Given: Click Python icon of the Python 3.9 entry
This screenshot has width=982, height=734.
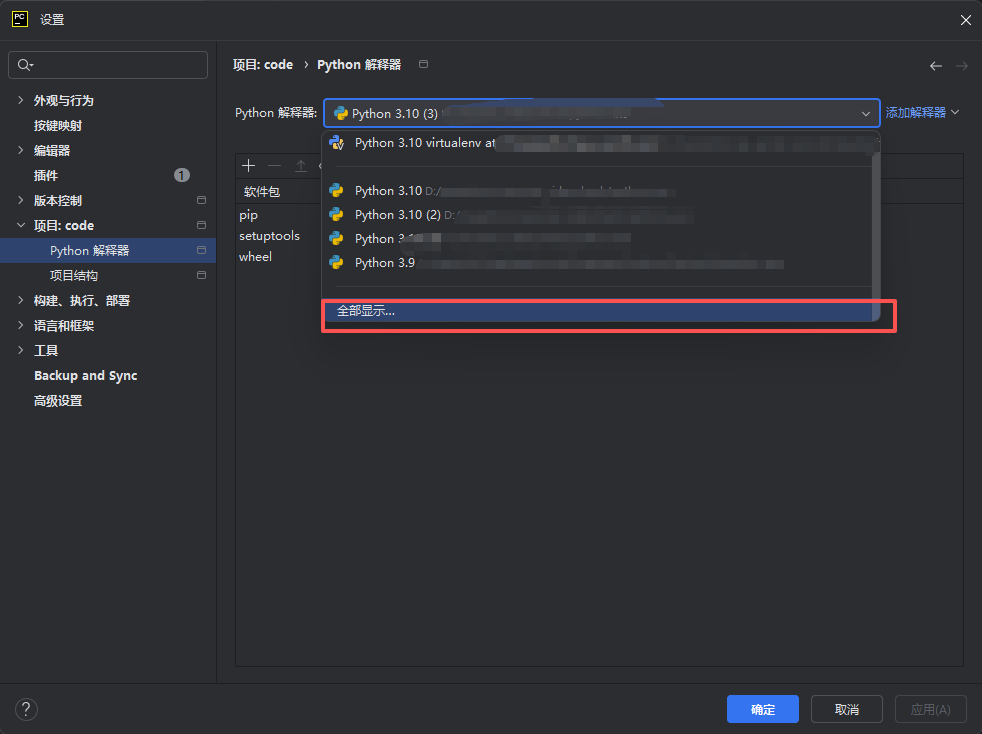Looking at the screenshot, I should pyautogui.click(x=336, y=262).
